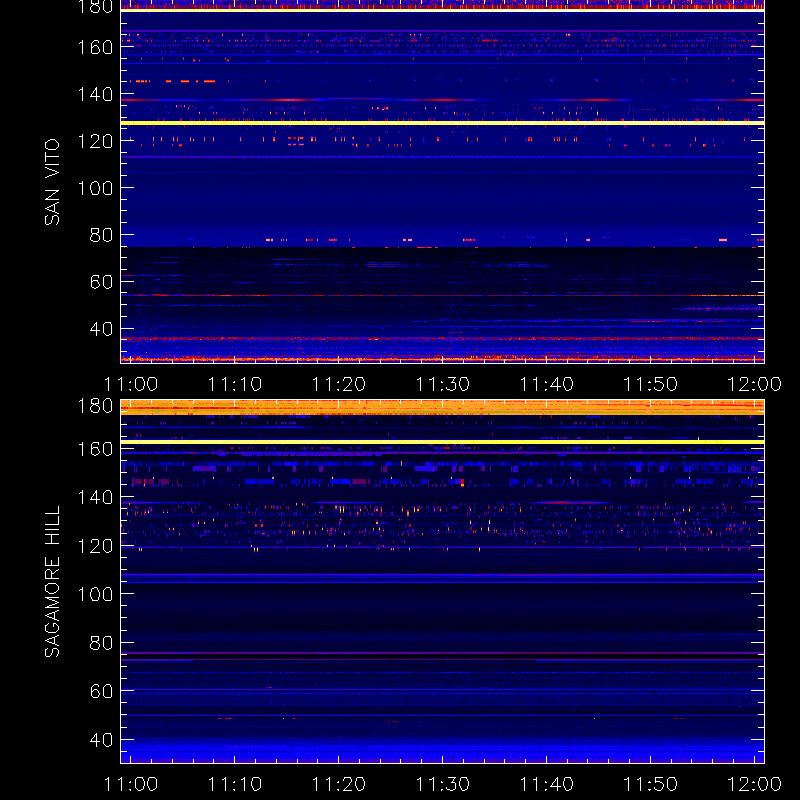
Task: Click San Vito plot's 11:20 time label
Action: [339, 384]
